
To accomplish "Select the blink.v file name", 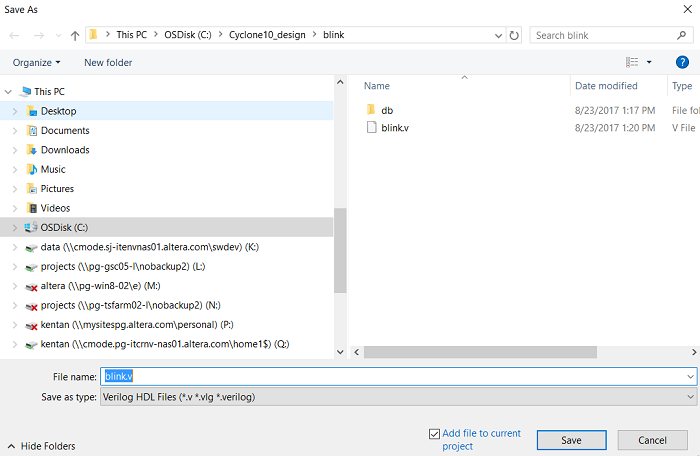I will 395,128.
